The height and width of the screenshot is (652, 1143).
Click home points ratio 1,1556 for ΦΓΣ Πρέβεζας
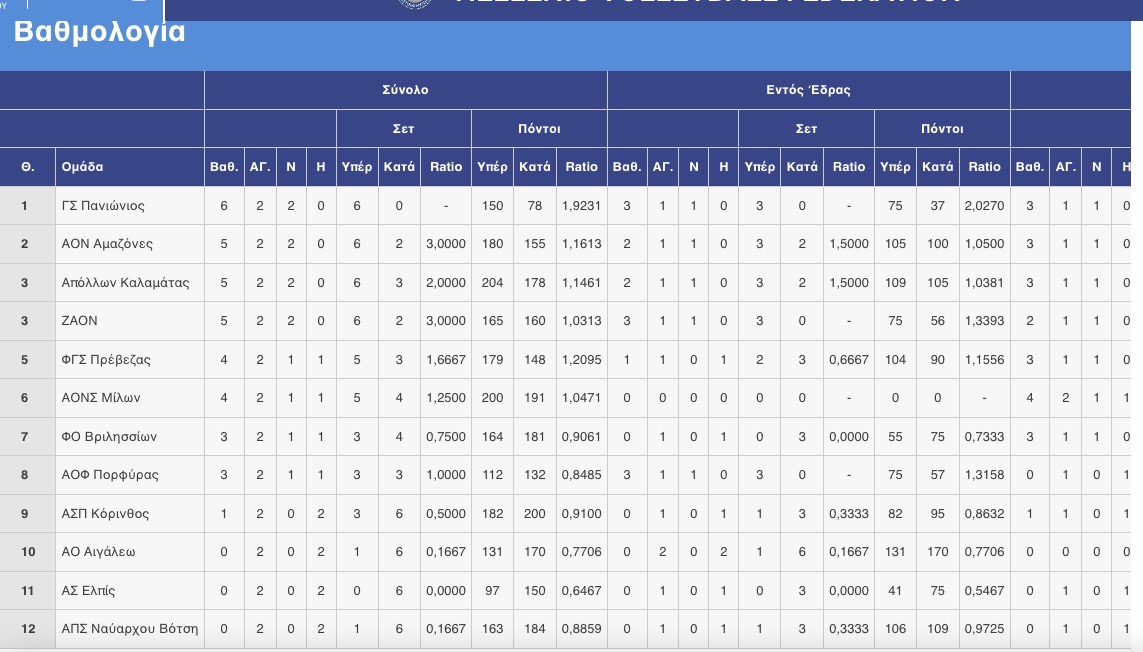984,359
